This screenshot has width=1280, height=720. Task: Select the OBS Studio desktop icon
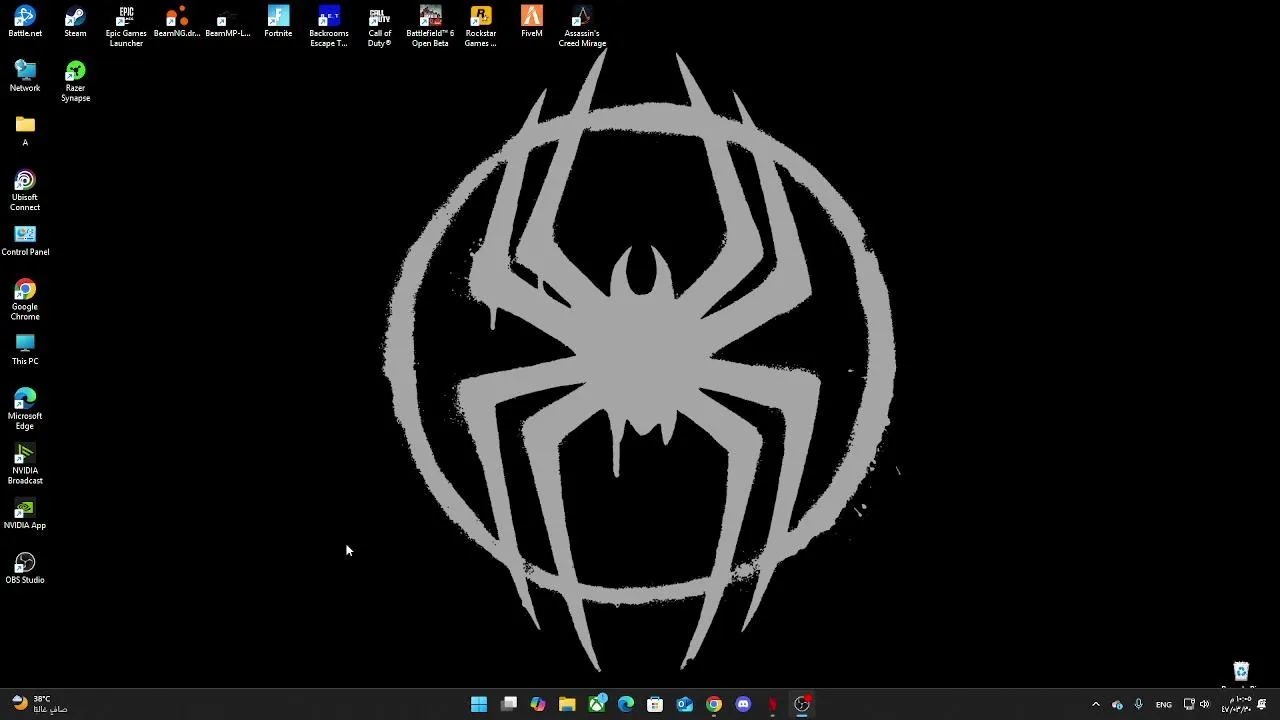25,568
